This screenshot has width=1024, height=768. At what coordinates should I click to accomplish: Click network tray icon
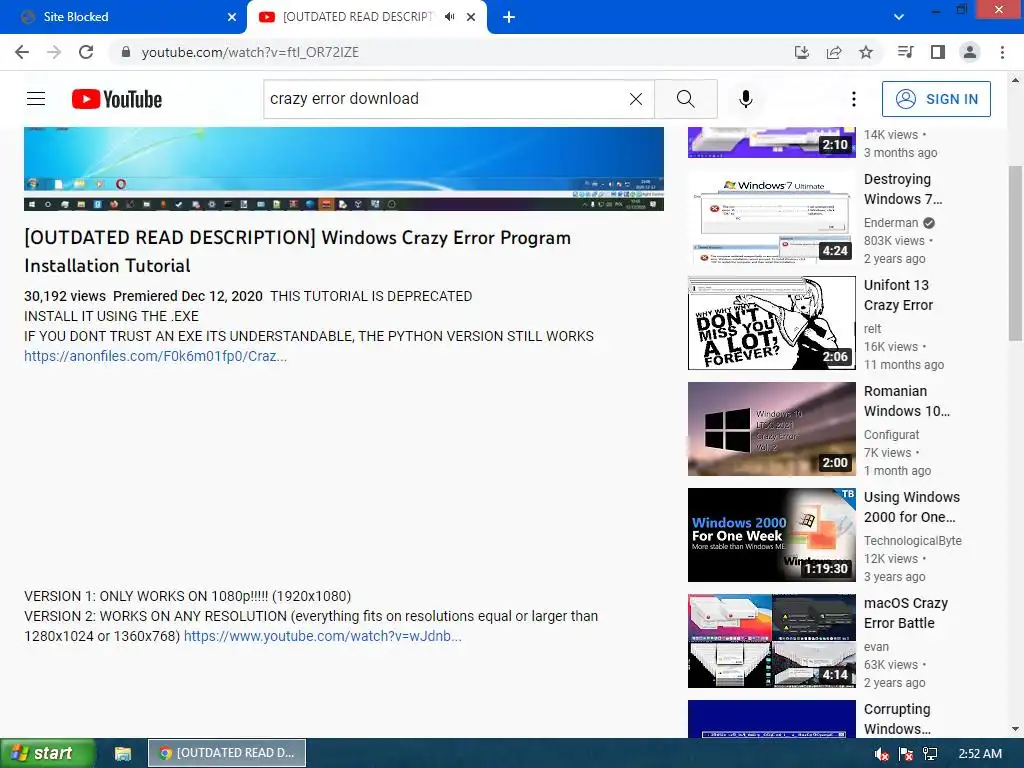(x=930, y=754)
